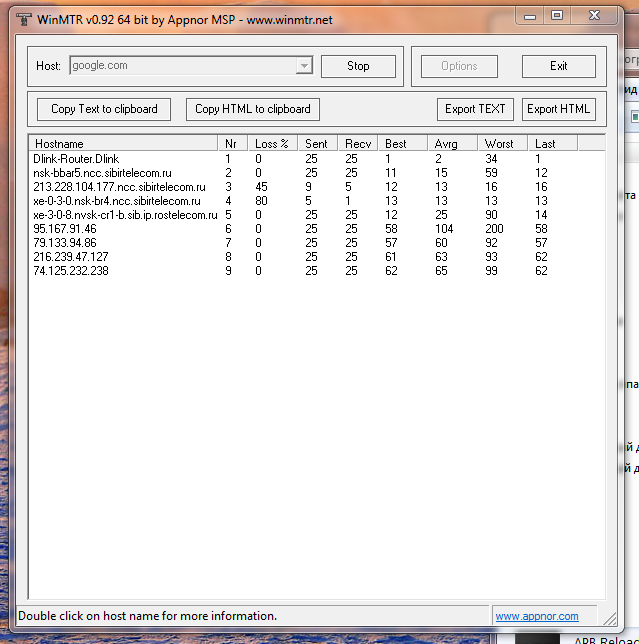This screenshot has height=644, width=639.
Task: Maximize the WinMTR window
Action: point(557,15)
